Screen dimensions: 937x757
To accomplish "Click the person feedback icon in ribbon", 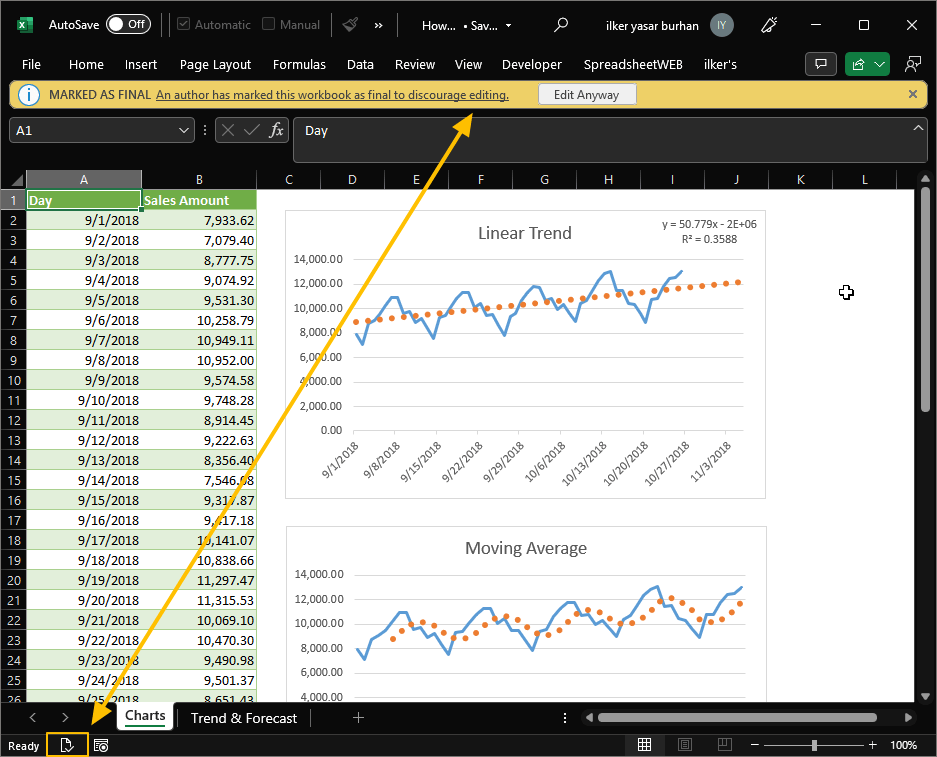I will pos(912,64).
